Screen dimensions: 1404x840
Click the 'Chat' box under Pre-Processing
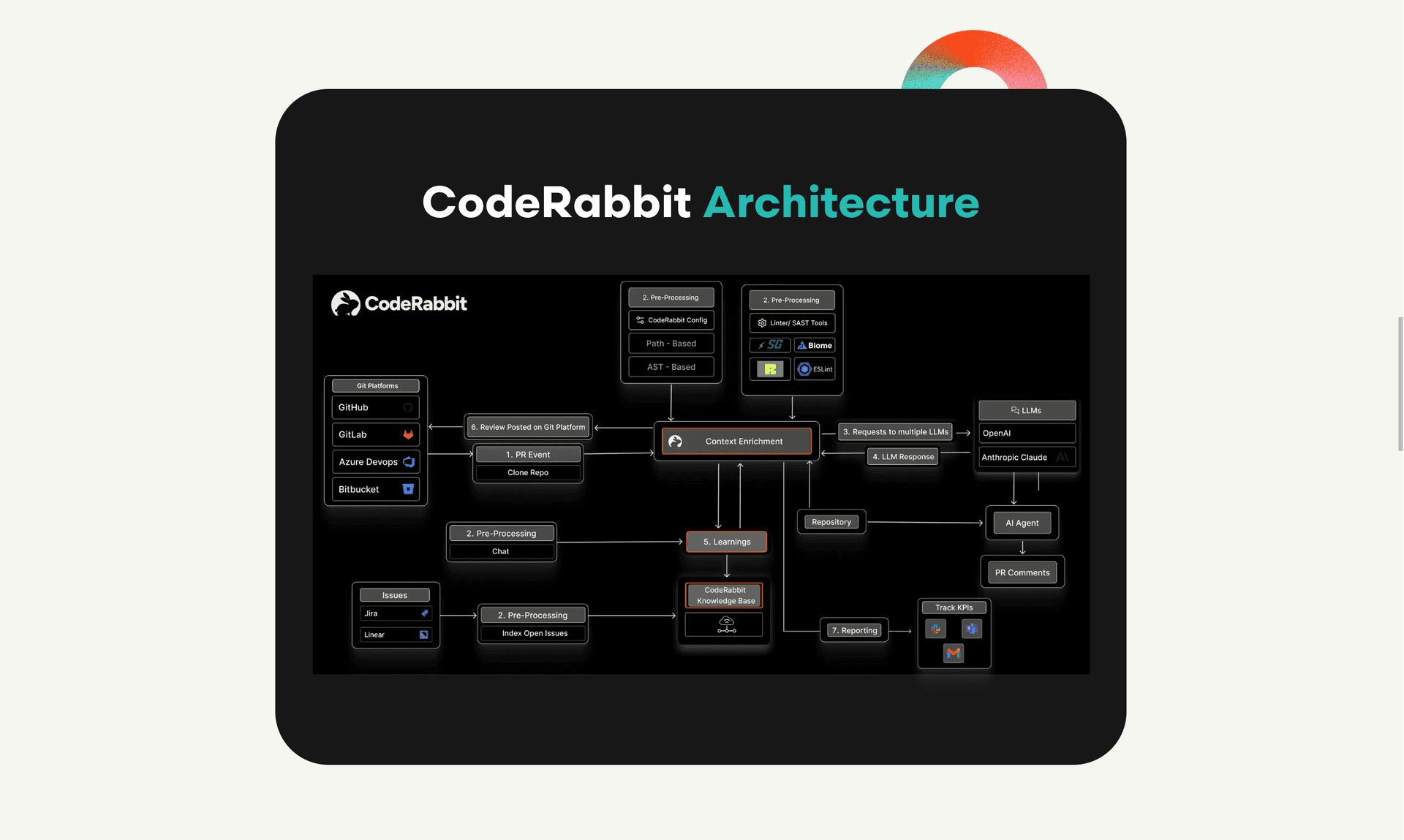[x=501, y=552]
